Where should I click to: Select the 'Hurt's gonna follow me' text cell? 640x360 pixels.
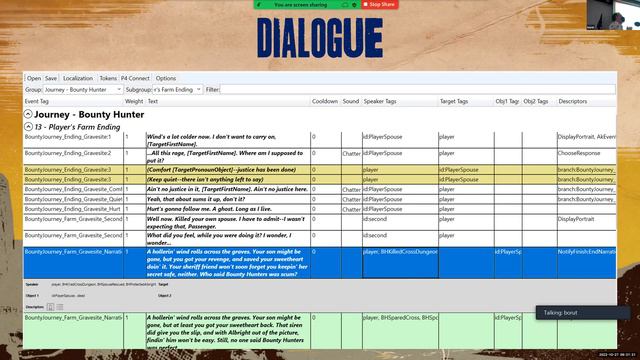pos(228,209)
